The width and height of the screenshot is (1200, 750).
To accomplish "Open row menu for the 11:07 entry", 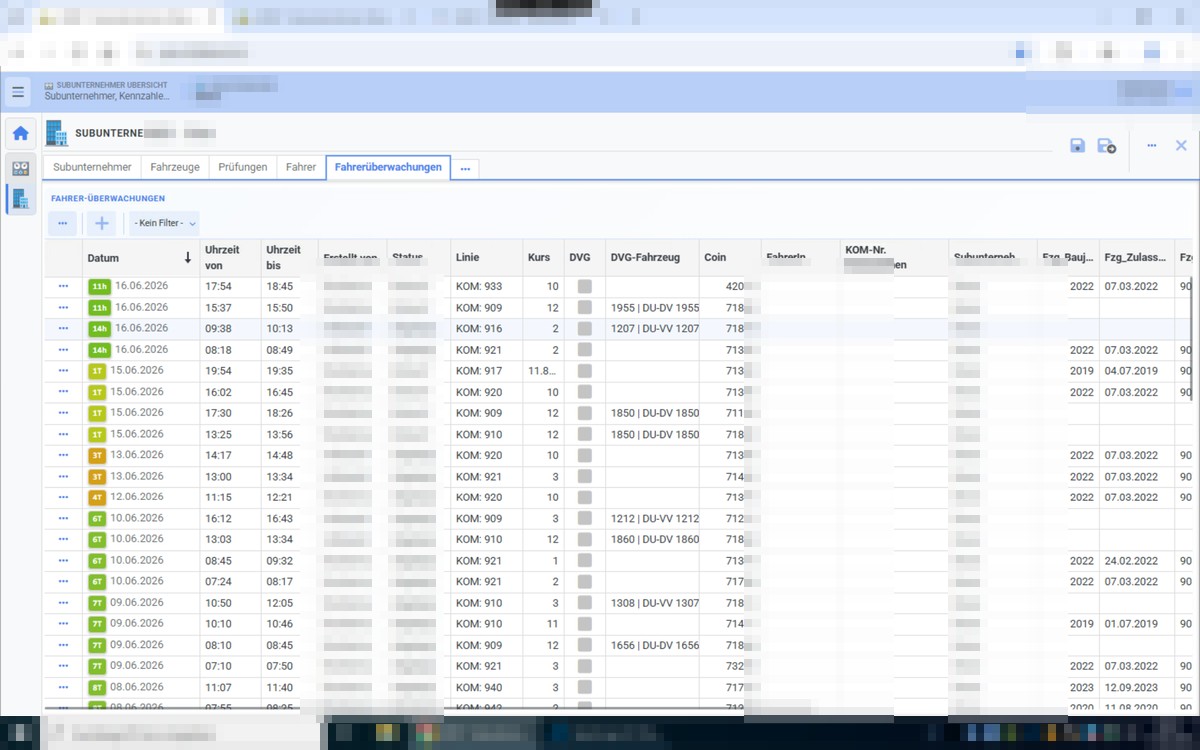I will (63, 687).
